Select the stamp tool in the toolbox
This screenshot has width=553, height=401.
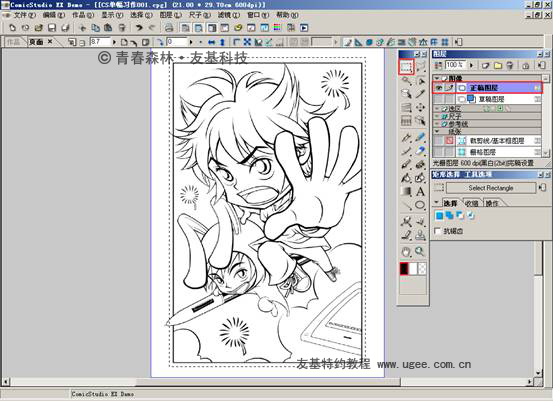point(420,235)
